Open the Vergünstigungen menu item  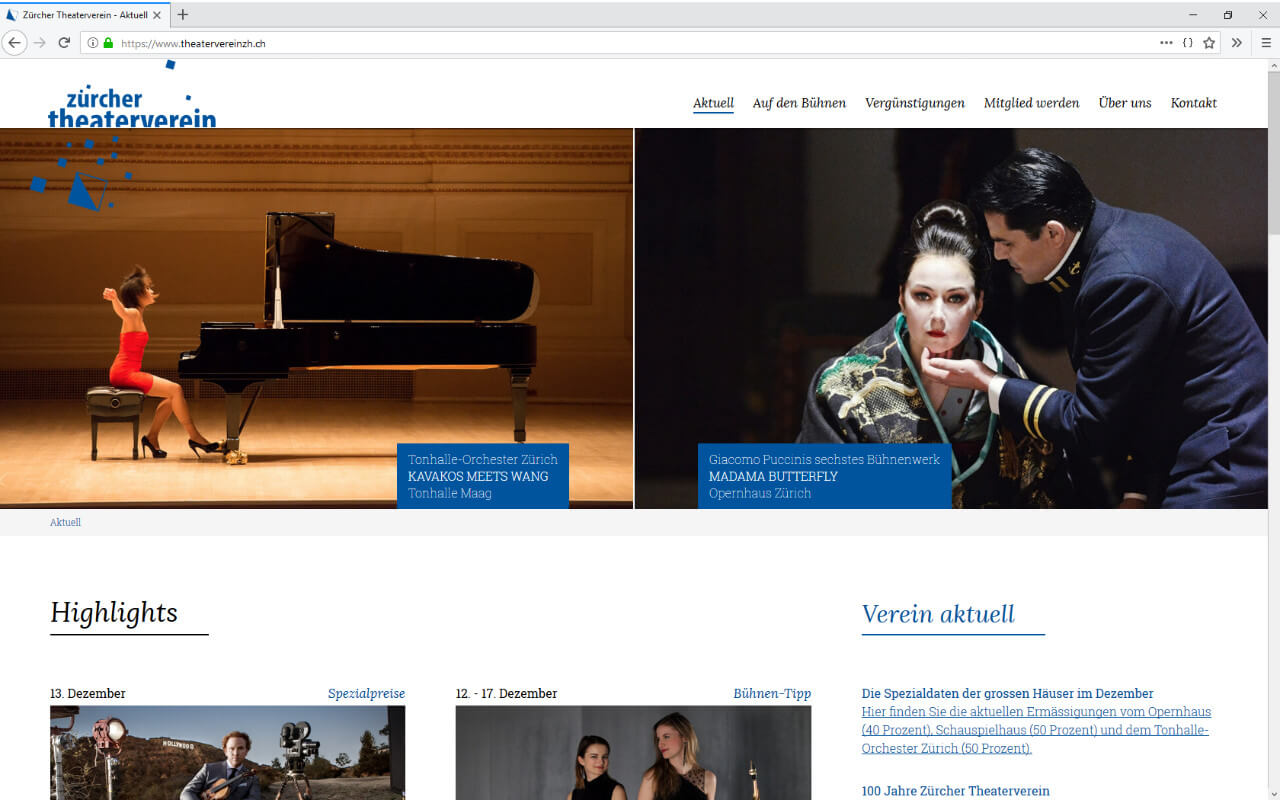pyautogui.click(x=915, y=103)
